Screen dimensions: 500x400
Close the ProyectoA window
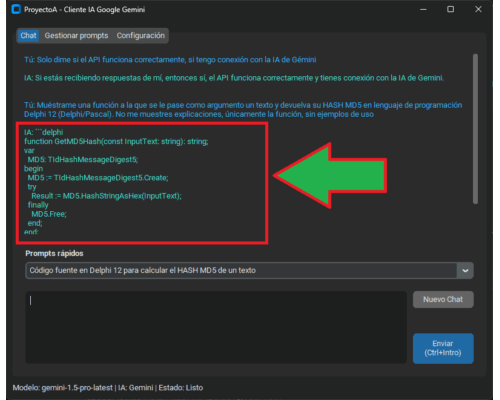click(478, 9)
